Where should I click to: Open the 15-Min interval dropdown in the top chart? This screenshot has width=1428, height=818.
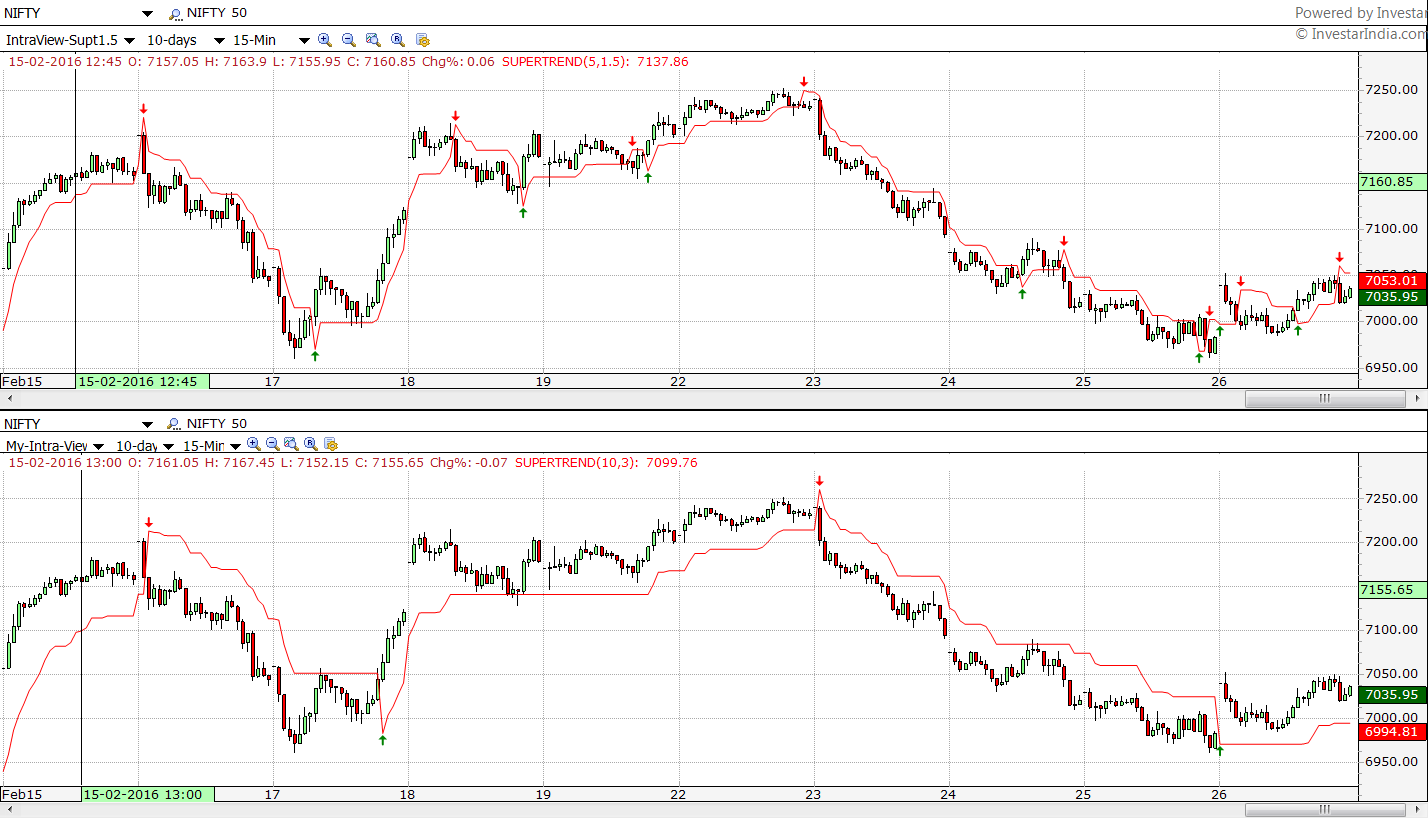click(304, 40)
